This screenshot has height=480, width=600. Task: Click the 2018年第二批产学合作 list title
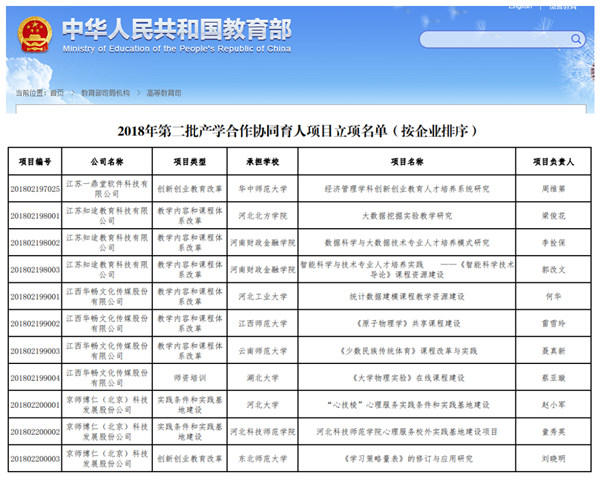[297, 130]
